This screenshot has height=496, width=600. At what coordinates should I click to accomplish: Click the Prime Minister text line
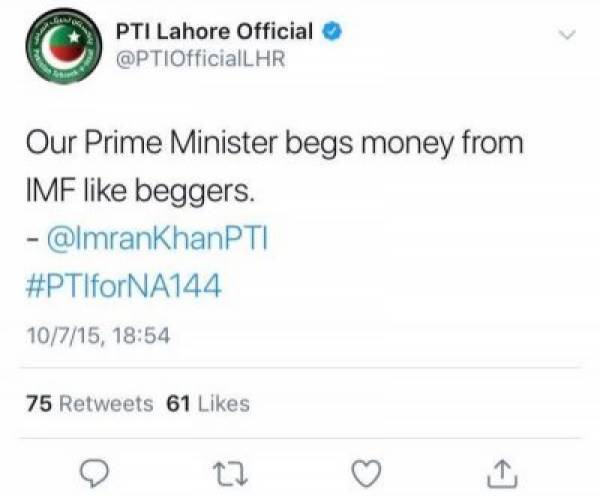(274, 144)
